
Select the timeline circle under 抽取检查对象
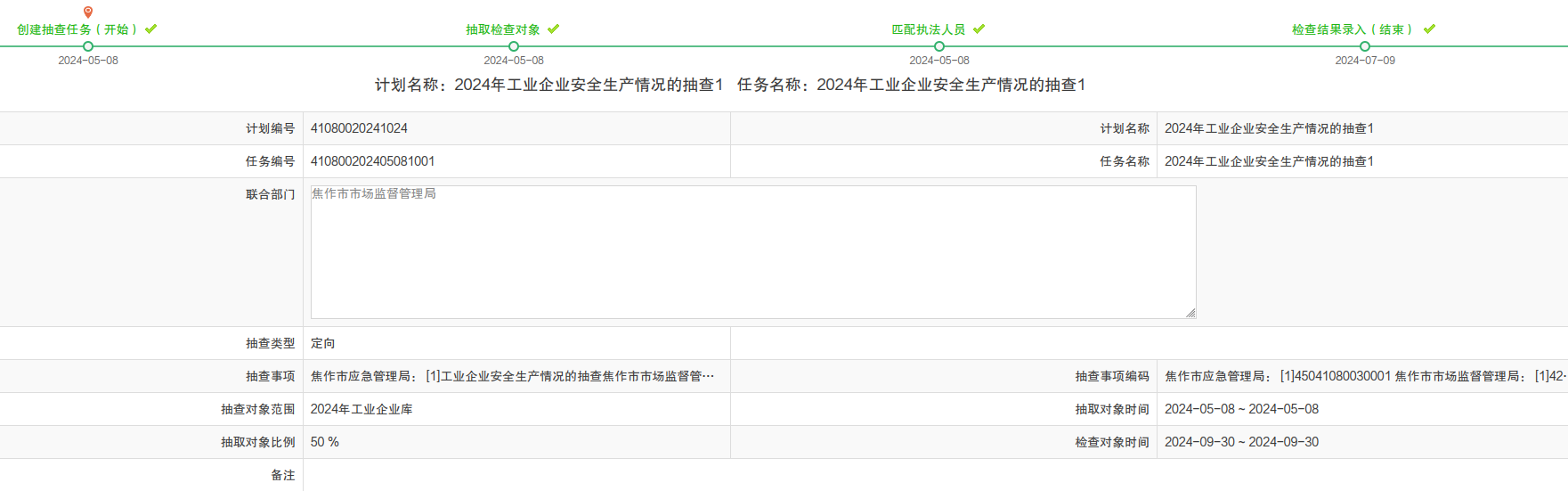pos(514,46)
